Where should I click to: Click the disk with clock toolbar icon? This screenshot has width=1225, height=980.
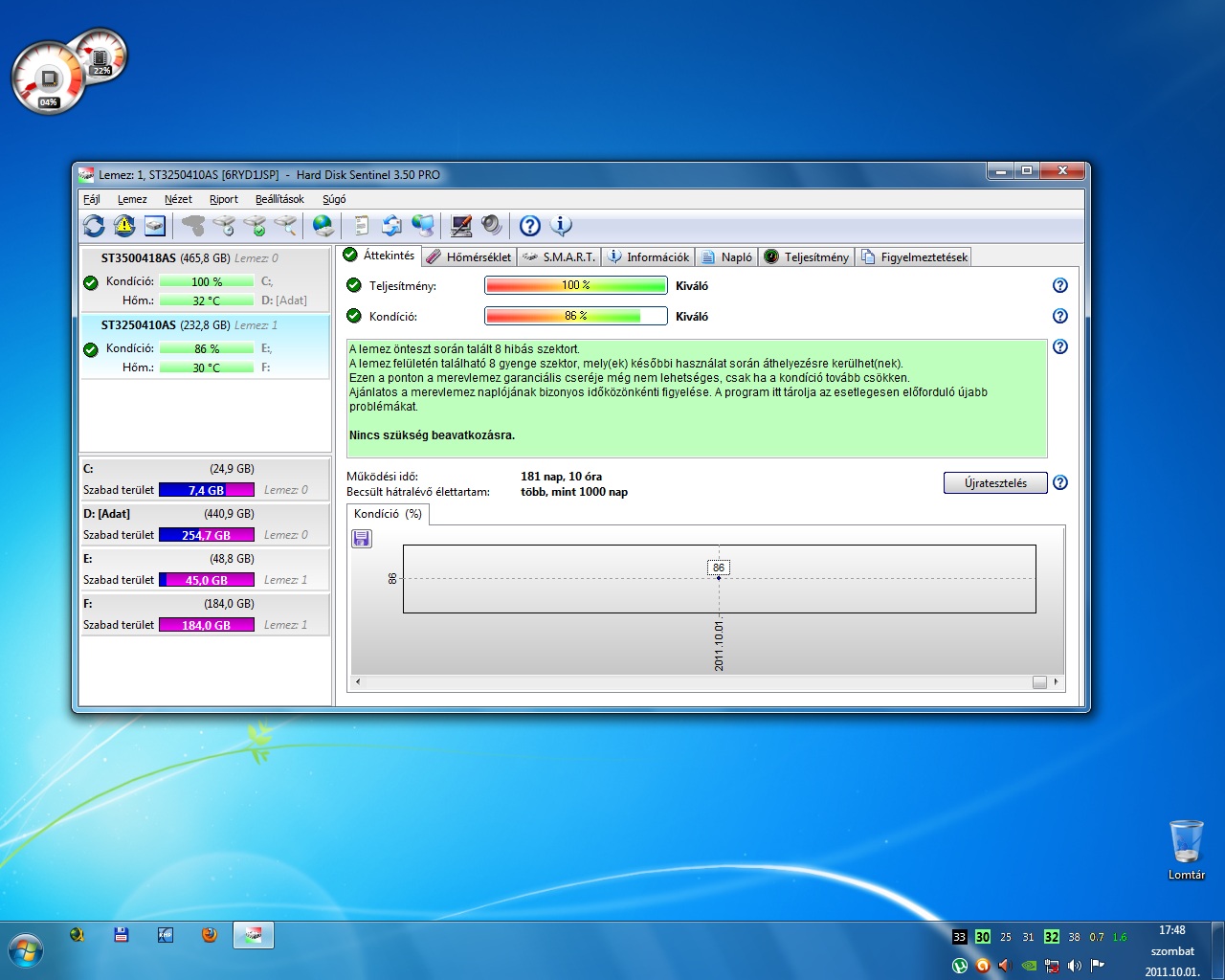[x=224, y=226]
